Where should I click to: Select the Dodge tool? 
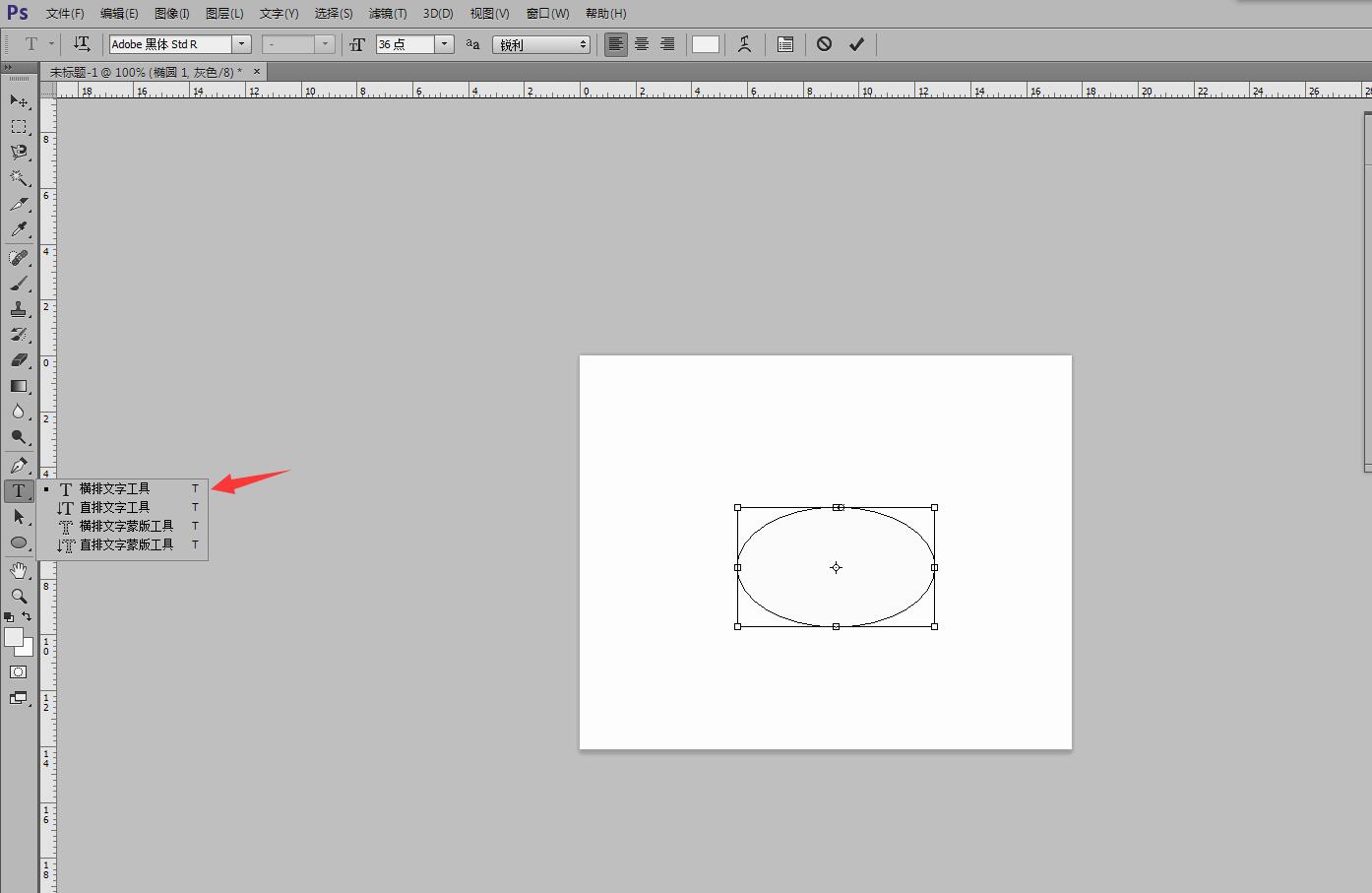pyautogui.click(x=19, y=437)
